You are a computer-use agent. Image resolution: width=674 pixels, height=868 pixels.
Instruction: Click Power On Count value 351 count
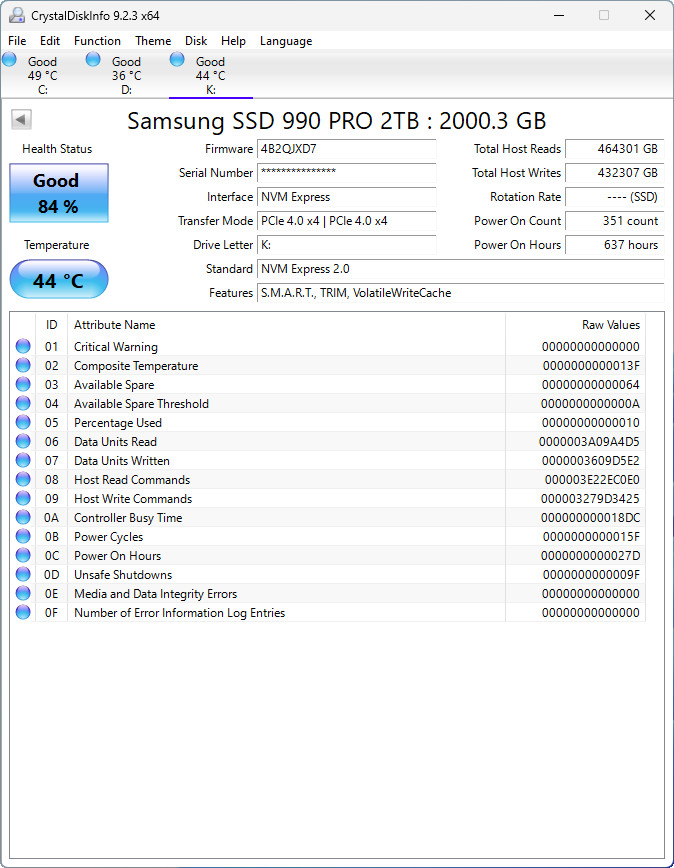[x=614, y=221]
